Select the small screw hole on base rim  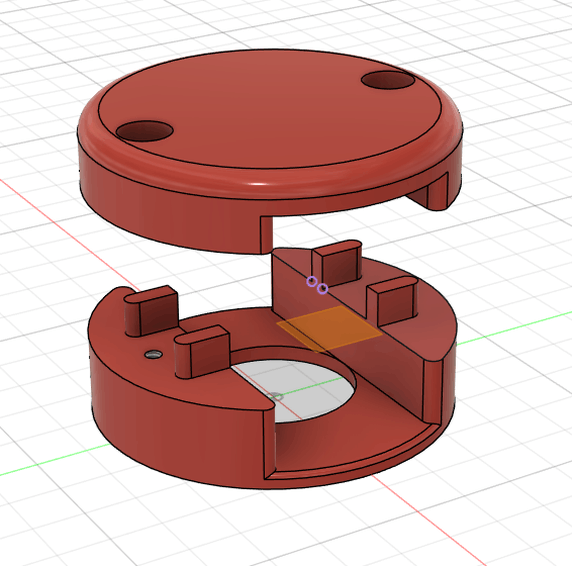tap(154, 354)
